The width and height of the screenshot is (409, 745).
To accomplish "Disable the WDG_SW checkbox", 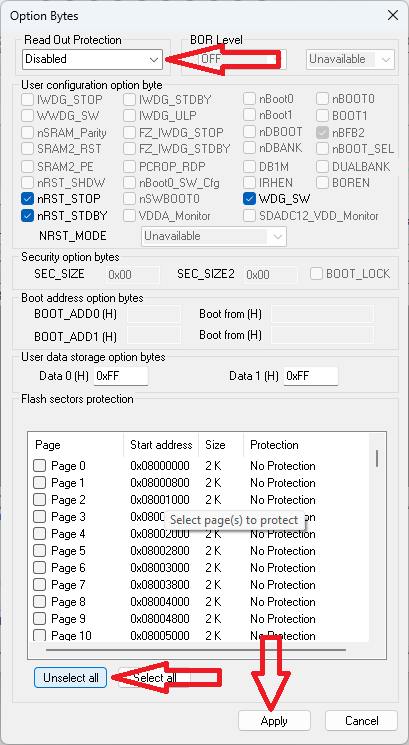I will pyautogui.click(x=249, y=199).
